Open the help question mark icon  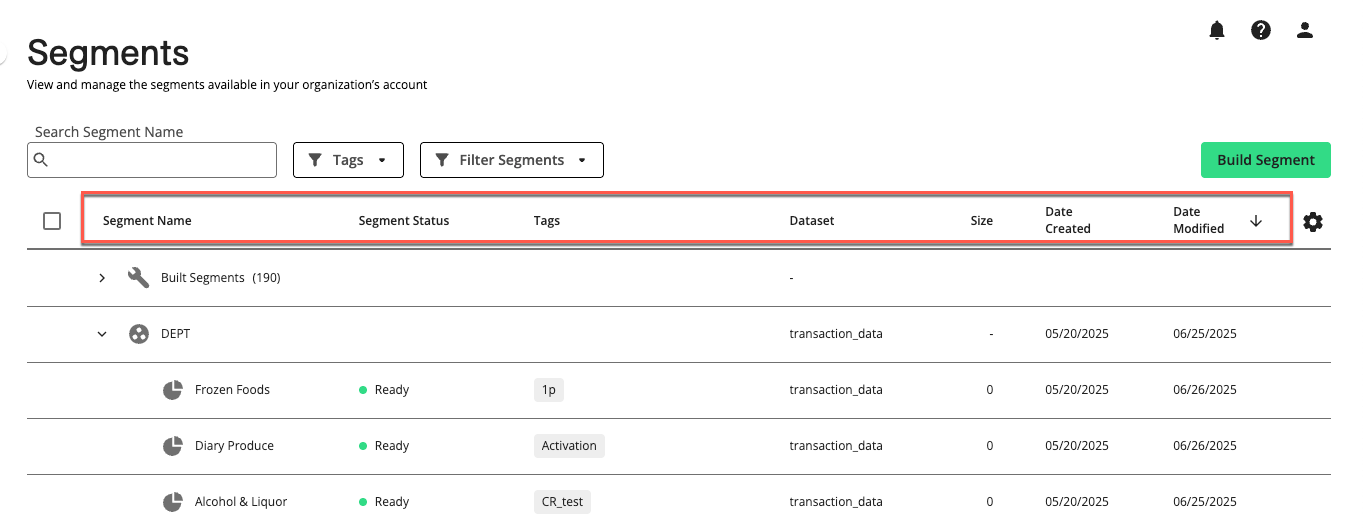click(x=1261, y=30)
